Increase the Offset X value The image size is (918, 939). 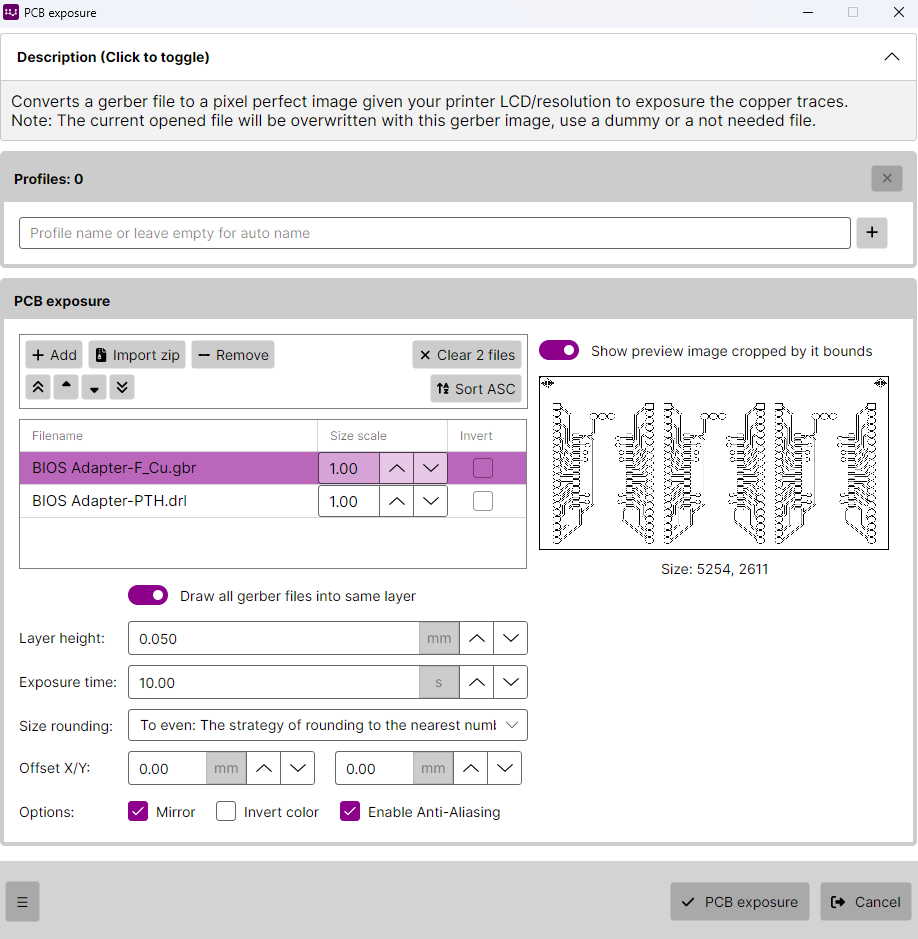pos(263,768)
